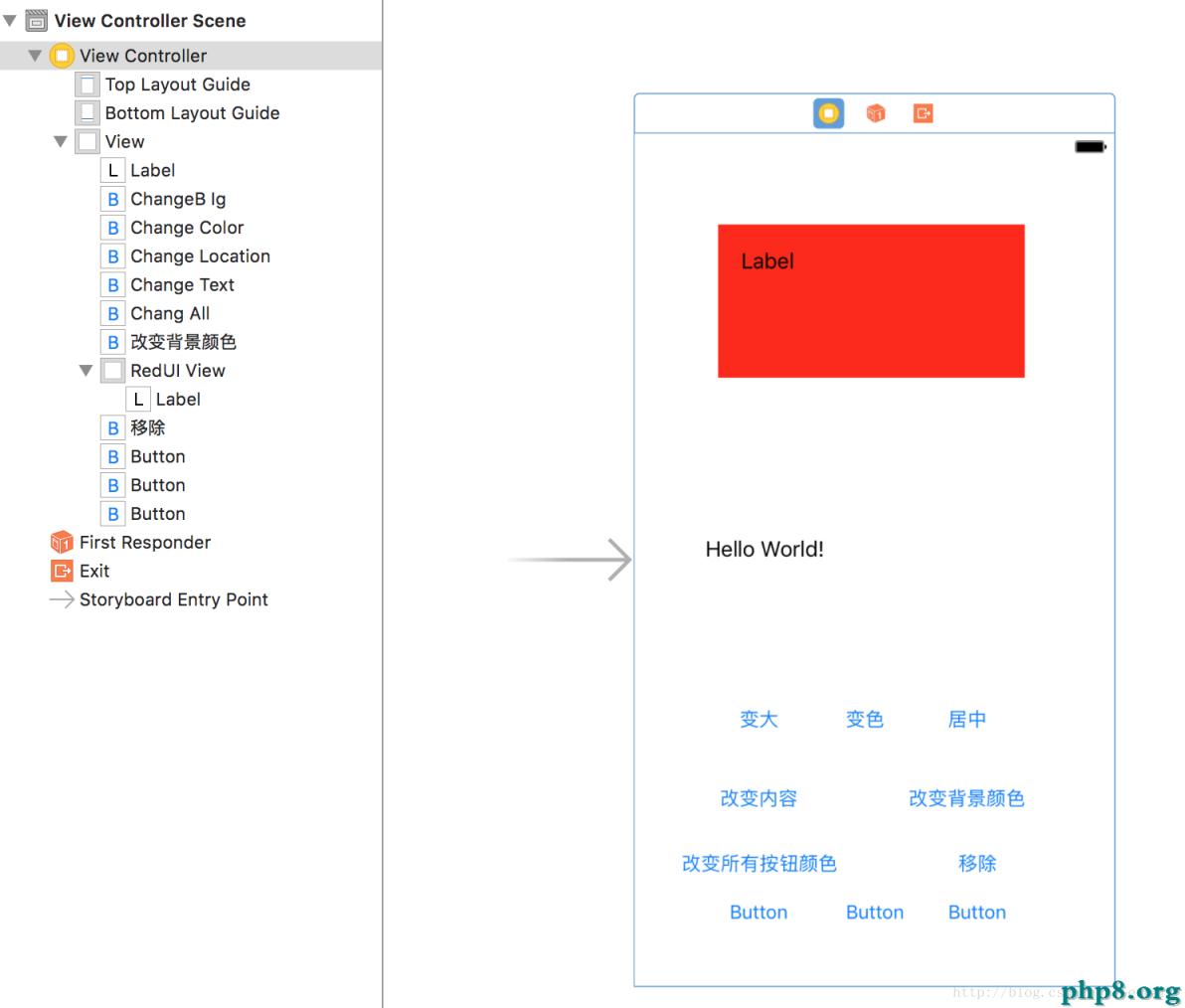Click the First Responder cube icon on canvas toolbar
Image resolution: width=1185 pixels, height=1008 pixels.
tap(875, 112)
